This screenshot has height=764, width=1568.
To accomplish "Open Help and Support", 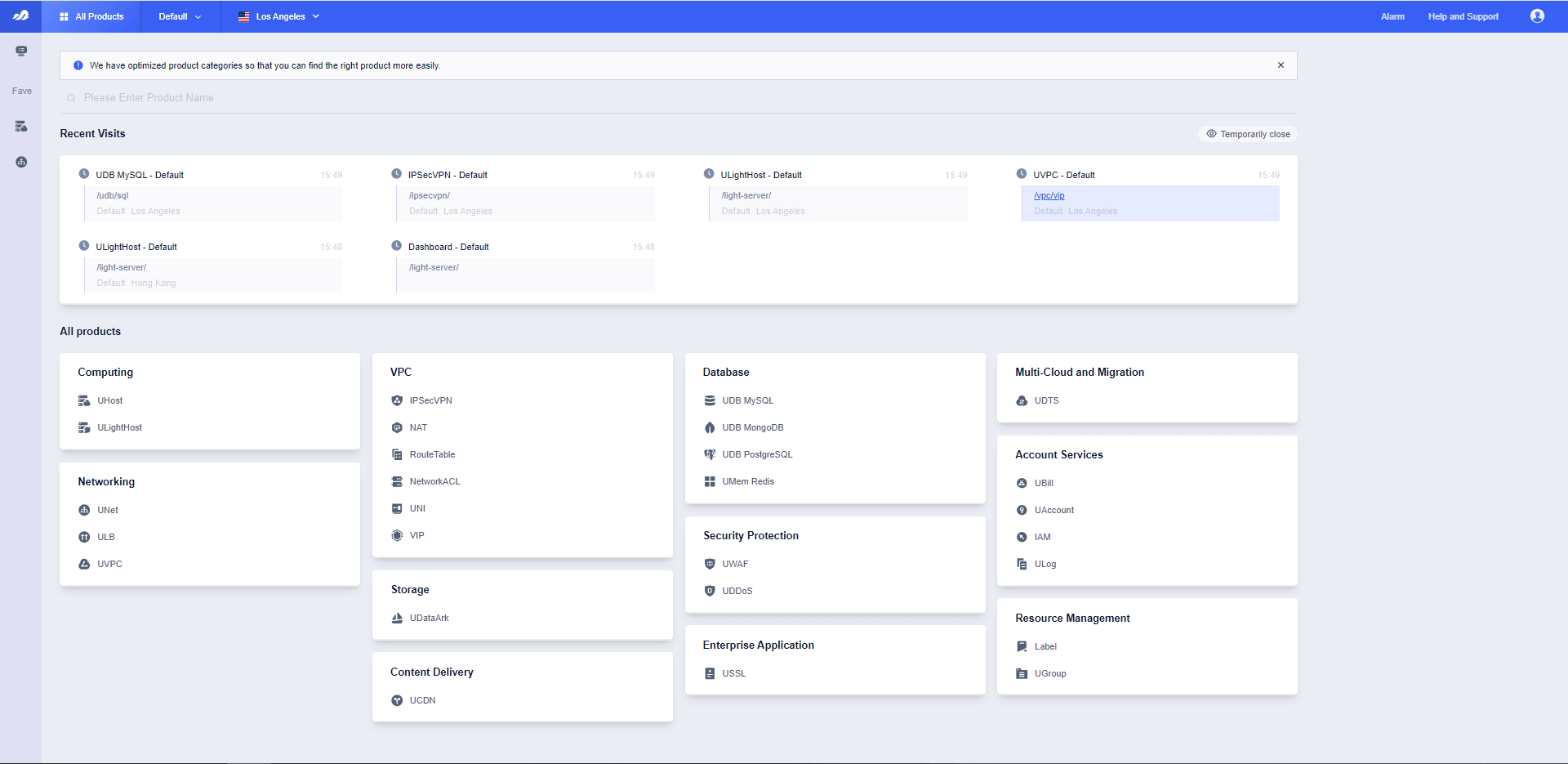I will coord(1463,16).
